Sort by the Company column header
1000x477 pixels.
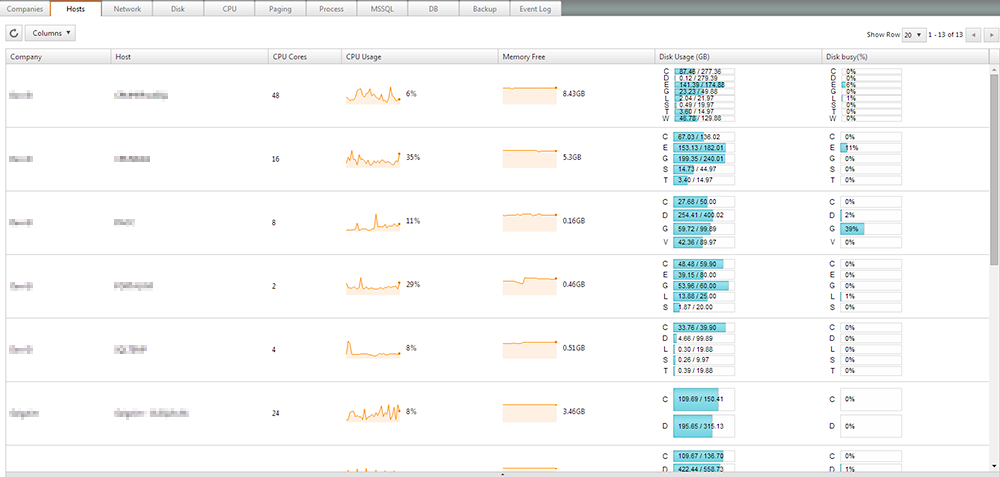point(58,57)
